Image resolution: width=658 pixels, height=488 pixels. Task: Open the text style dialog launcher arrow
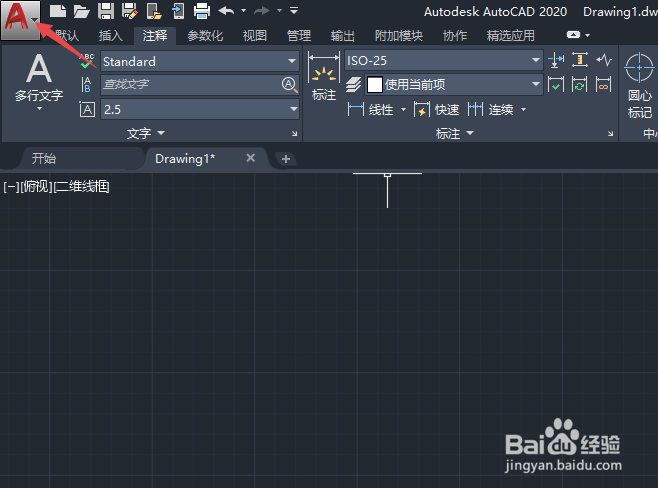coord(295,133)
